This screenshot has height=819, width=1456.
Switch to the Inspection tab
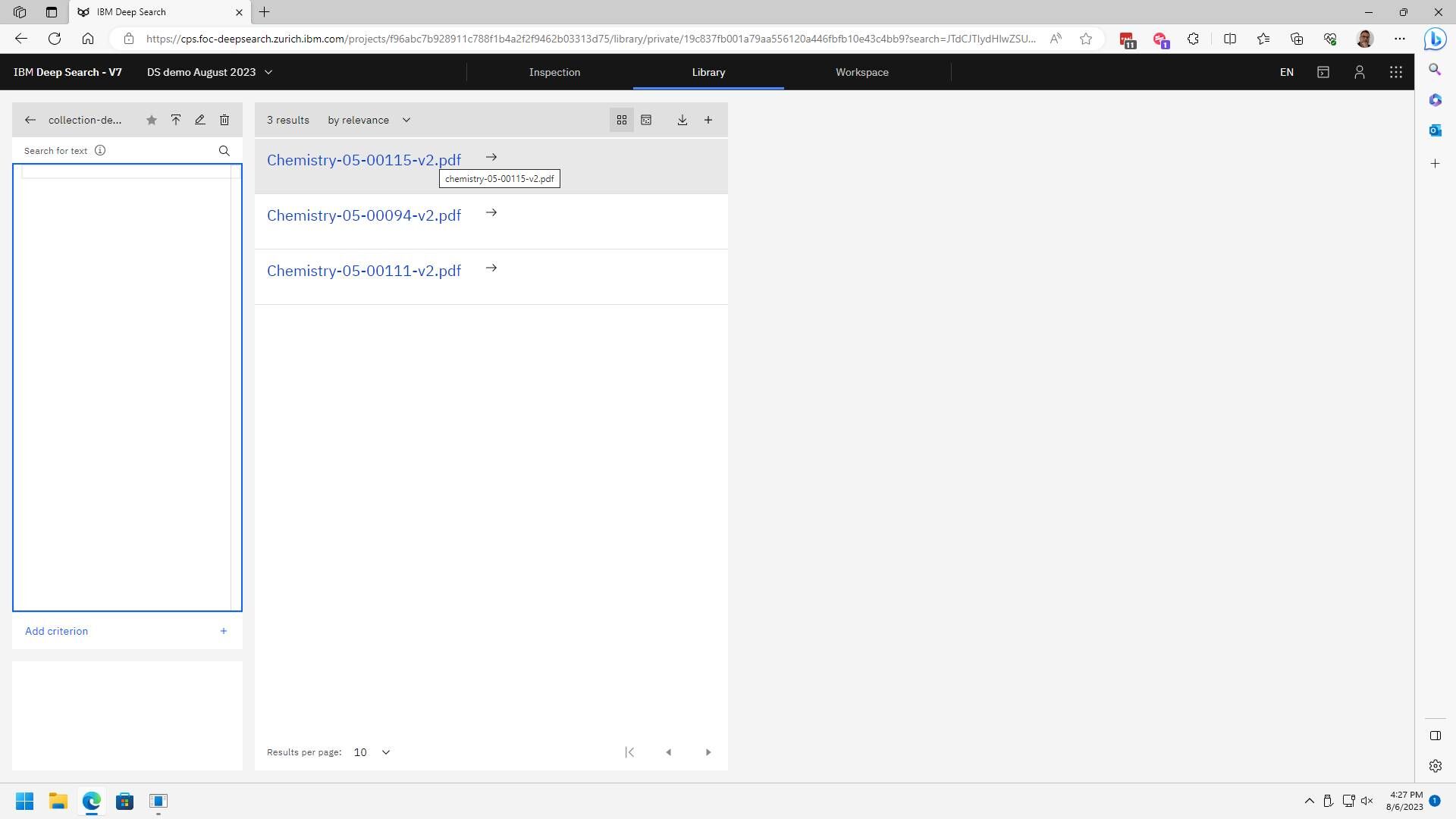[554, 72]
